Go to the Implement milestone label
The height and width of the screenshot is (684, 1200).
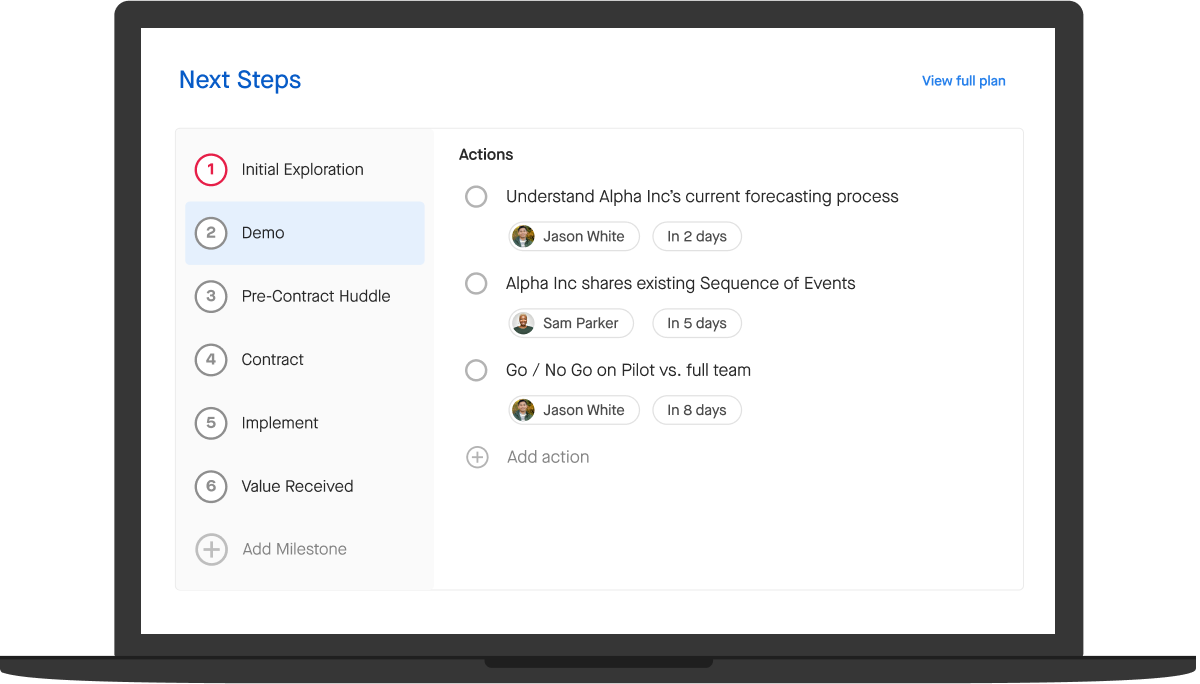[280, 423]
